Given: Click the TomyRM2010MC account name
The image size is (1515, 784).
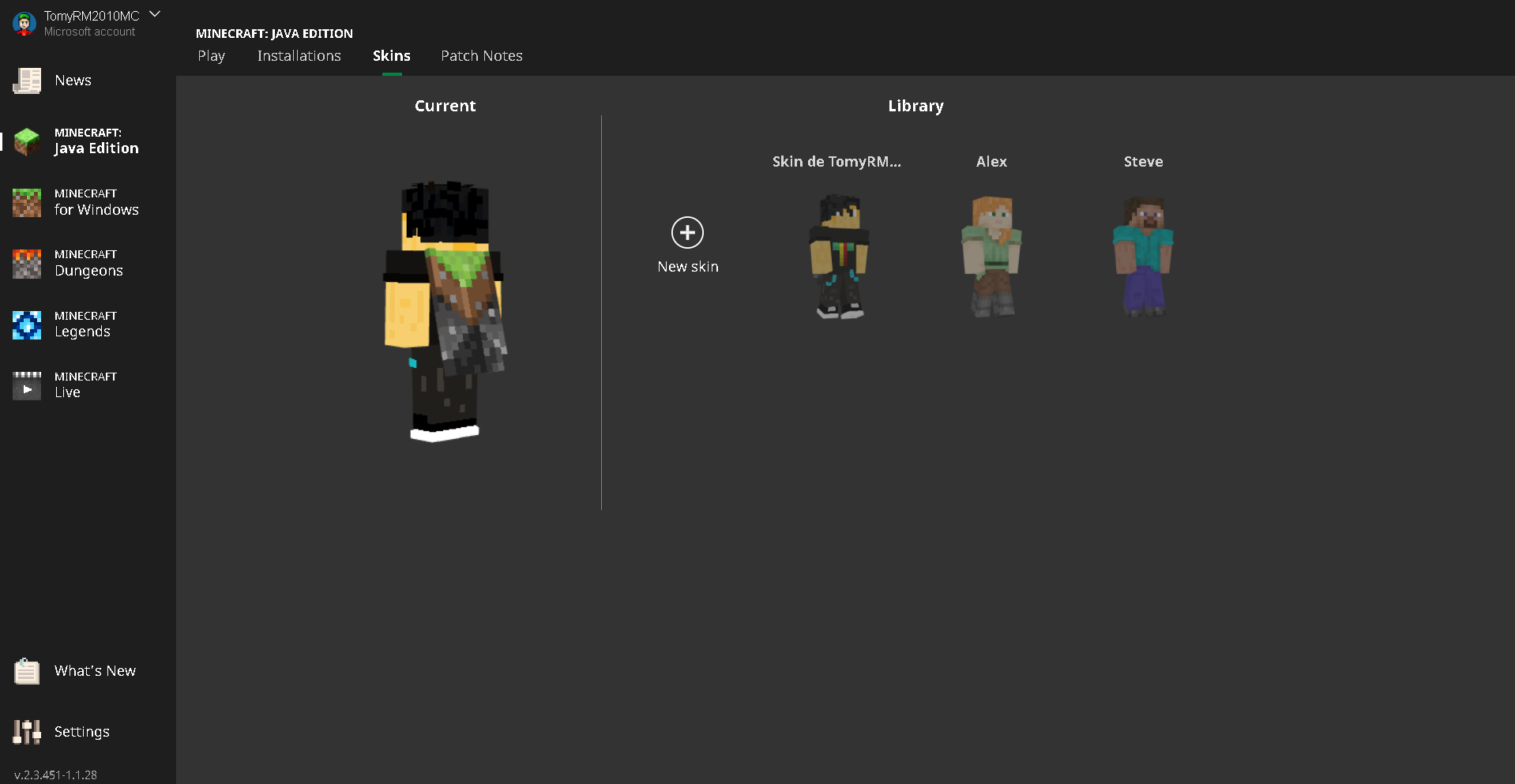Looking at the screenshot, I should (x=92, y=16).
